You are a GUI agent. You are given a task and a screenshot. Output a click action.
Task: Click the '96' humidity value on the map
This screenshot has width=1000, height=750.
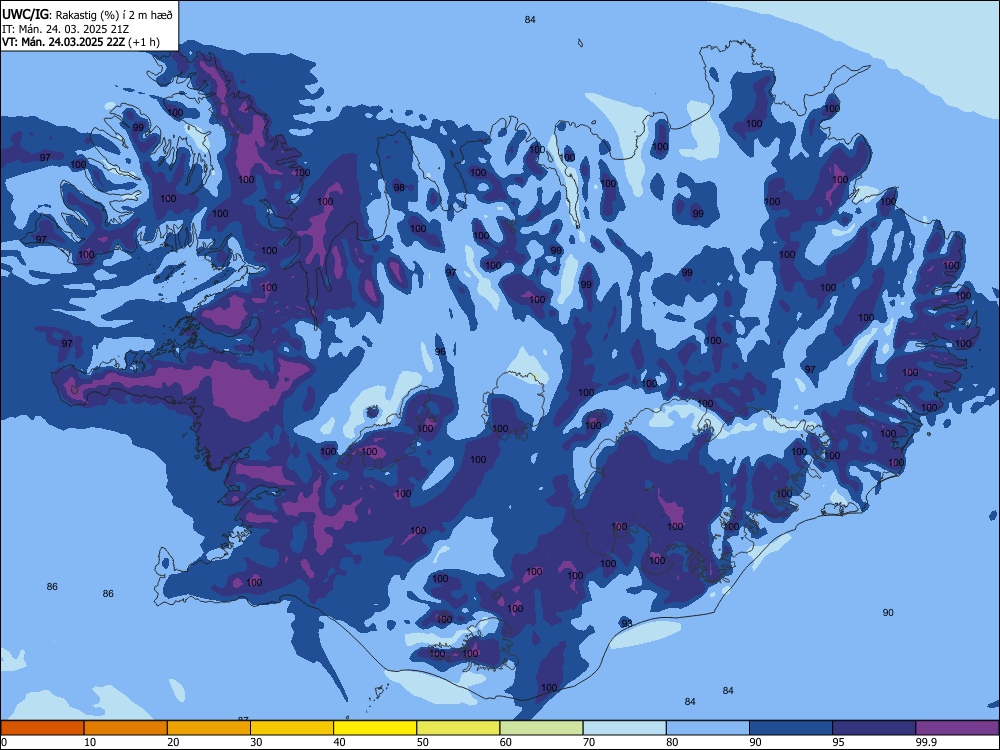(440, 352)
